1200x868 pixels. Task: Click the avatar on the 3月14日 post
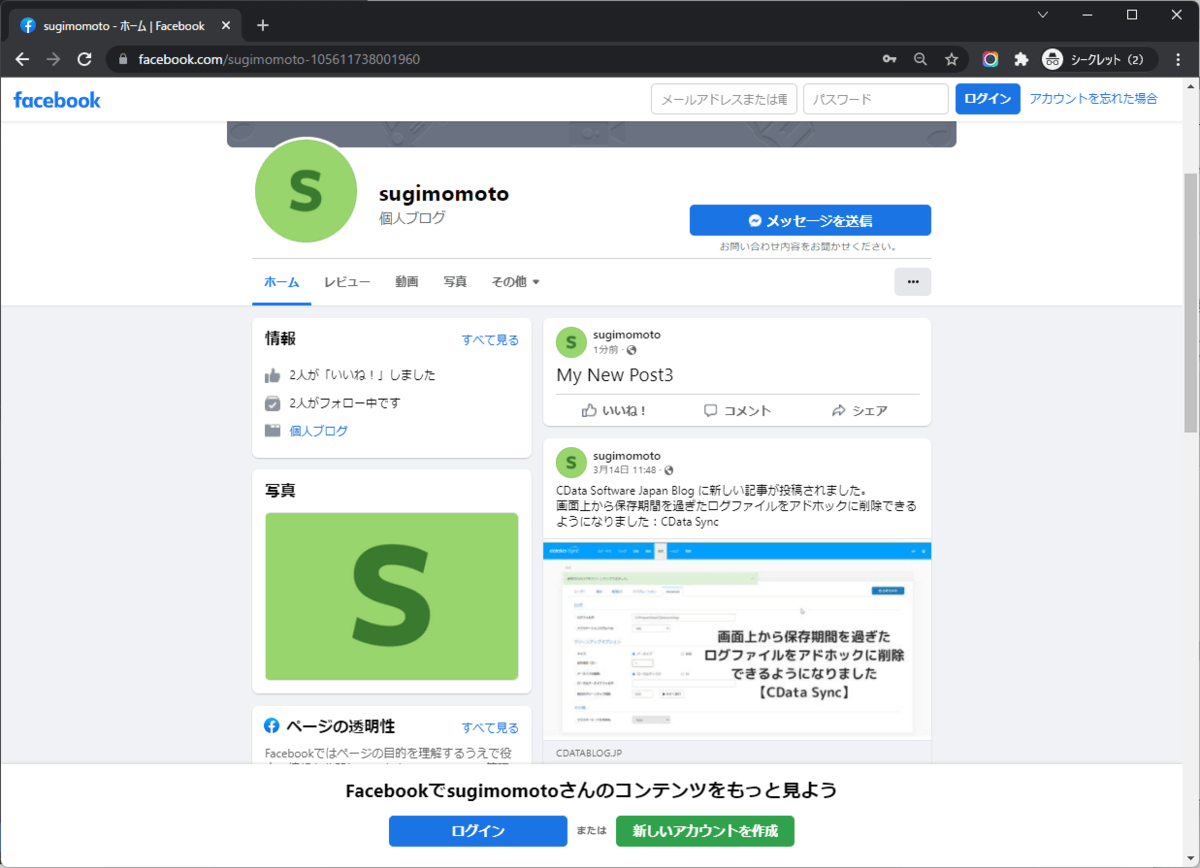(571, 462)
